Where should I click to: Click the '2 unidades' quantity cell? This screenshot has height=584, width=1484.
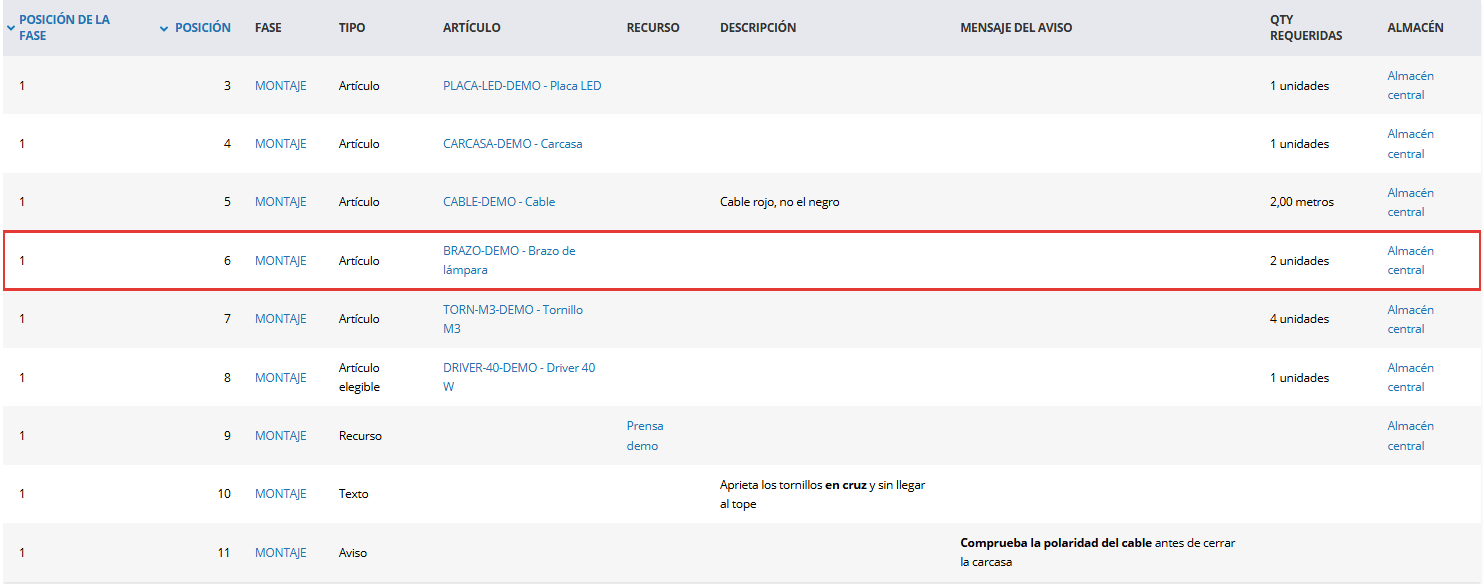[1299, 261]
